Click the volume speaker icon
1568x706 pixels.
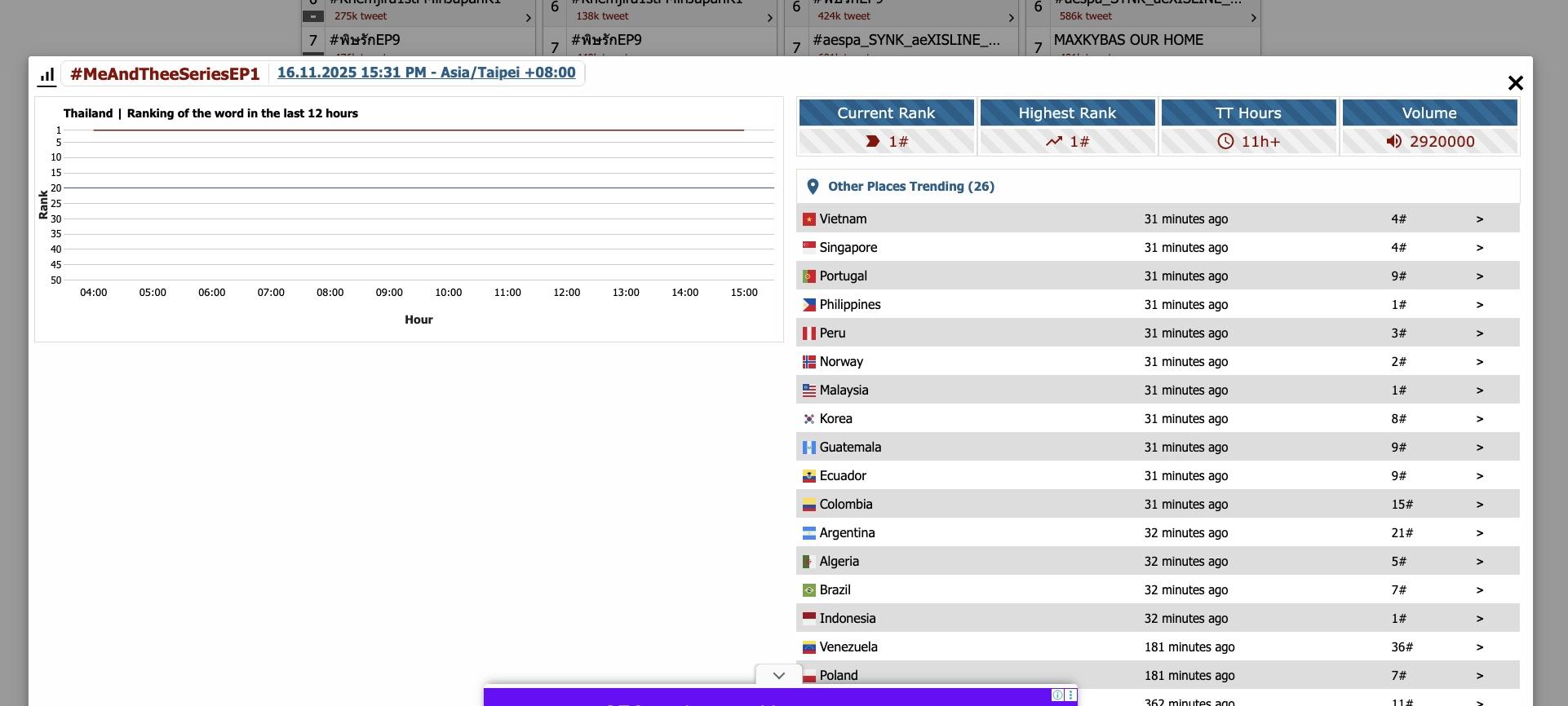point(1393,142)
